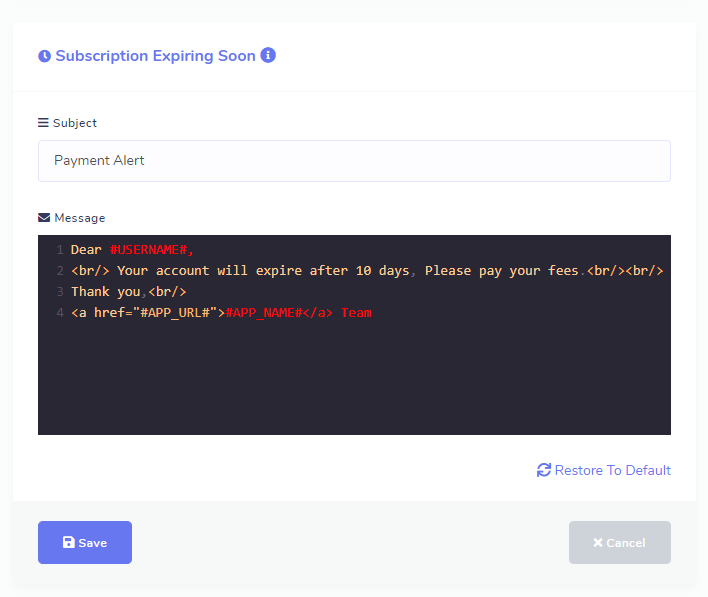
Task: Click the clock icon in the header
Action: point(44,57)
